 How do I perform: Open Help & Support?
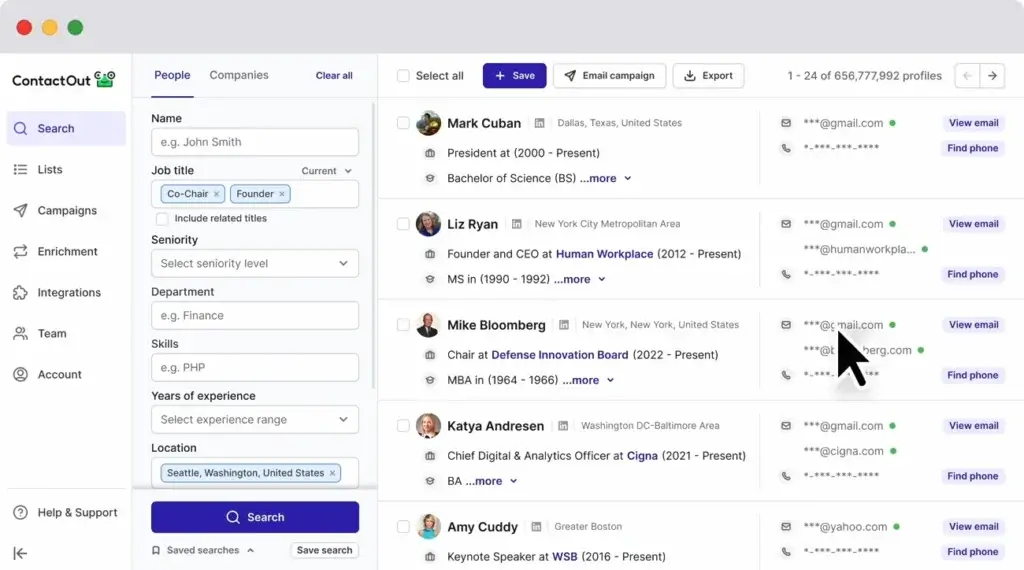(x=65, y=513)
